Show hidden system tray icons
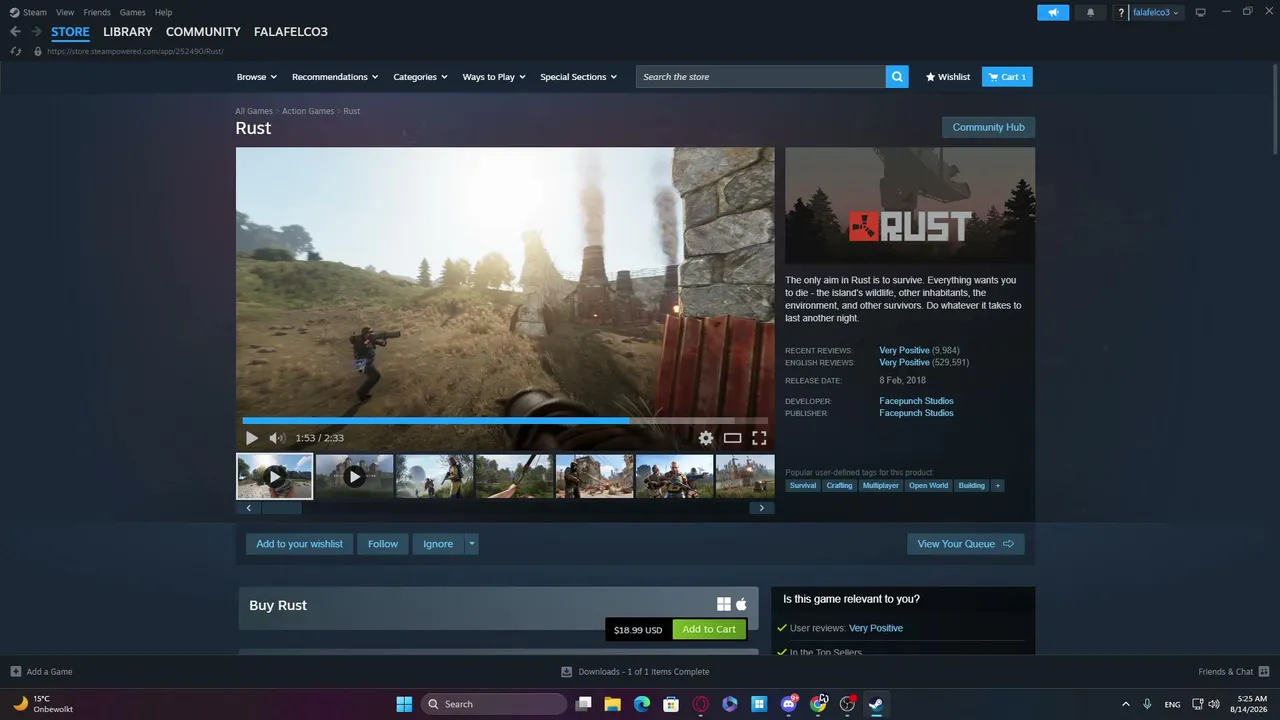The width and height of the screenshot is (1280, 720). pyautogui.click(x=1125, y=704)
